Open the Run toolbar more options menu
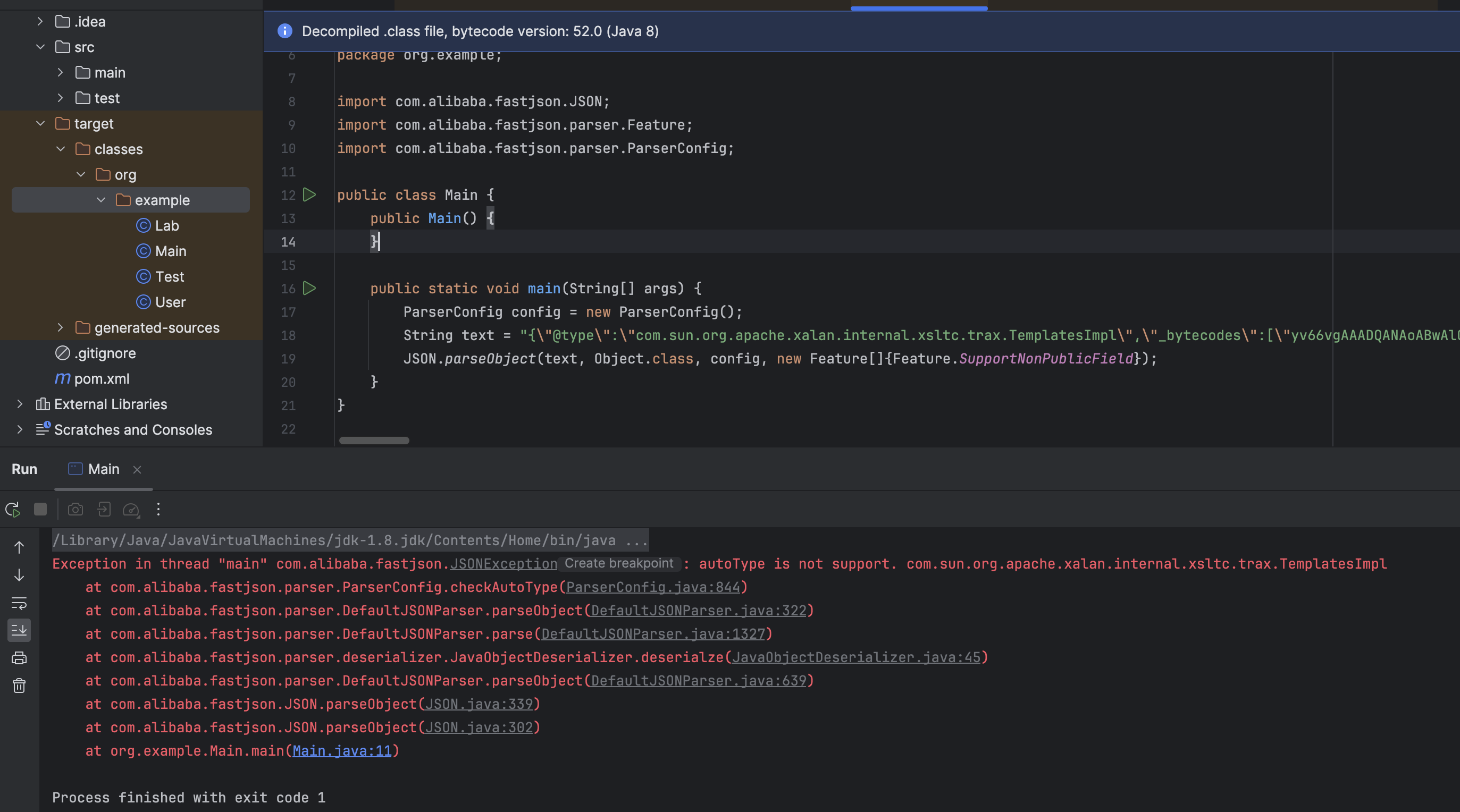Image resolution: width=1460 pixels, height=812 pixels. (158, 510)
